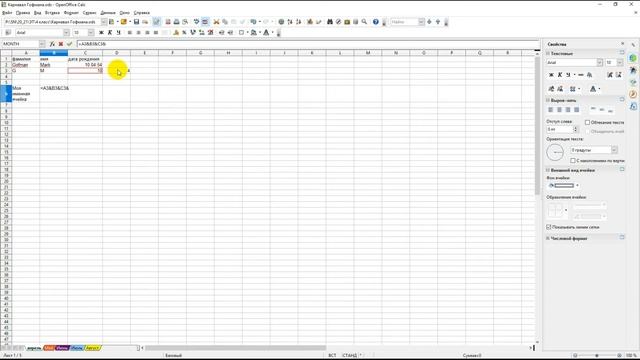This screenshot has height=360, width=640.
Task: Toggle show grid lines checkbox
Action: point(549,227)
